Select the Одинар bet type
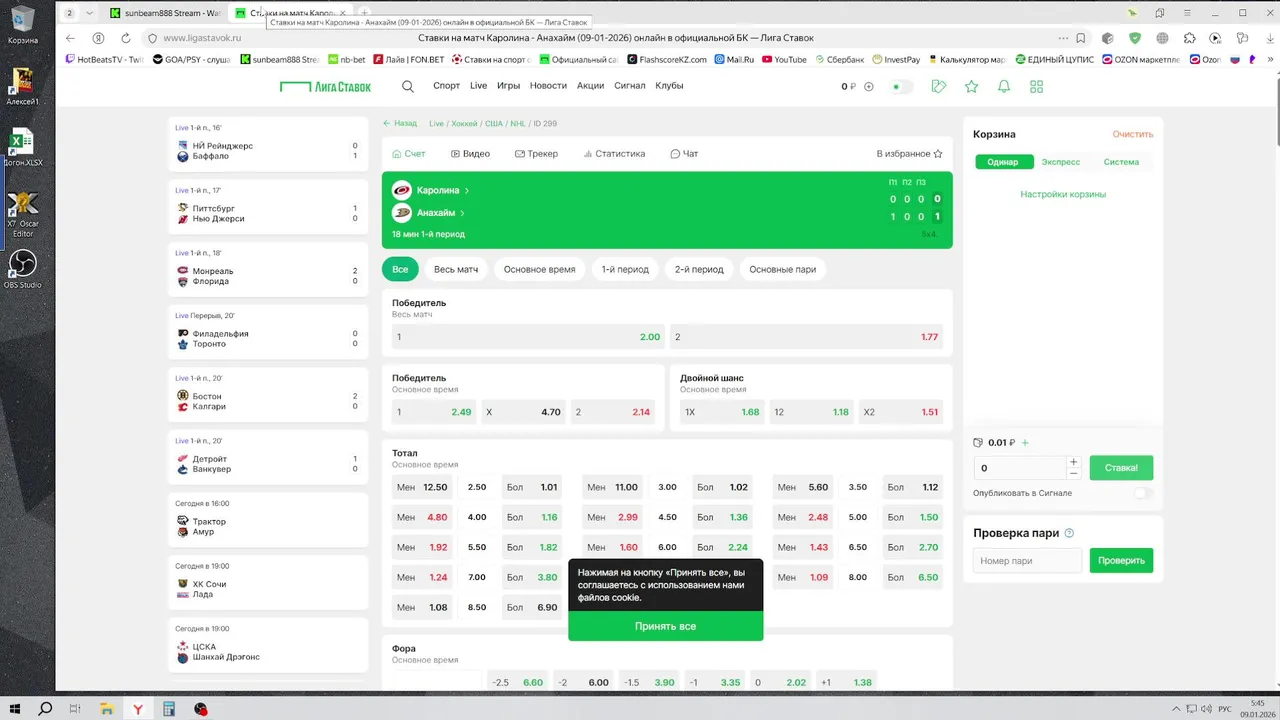This screenshot has height=720, width=1280. (x=1003, y=162)
